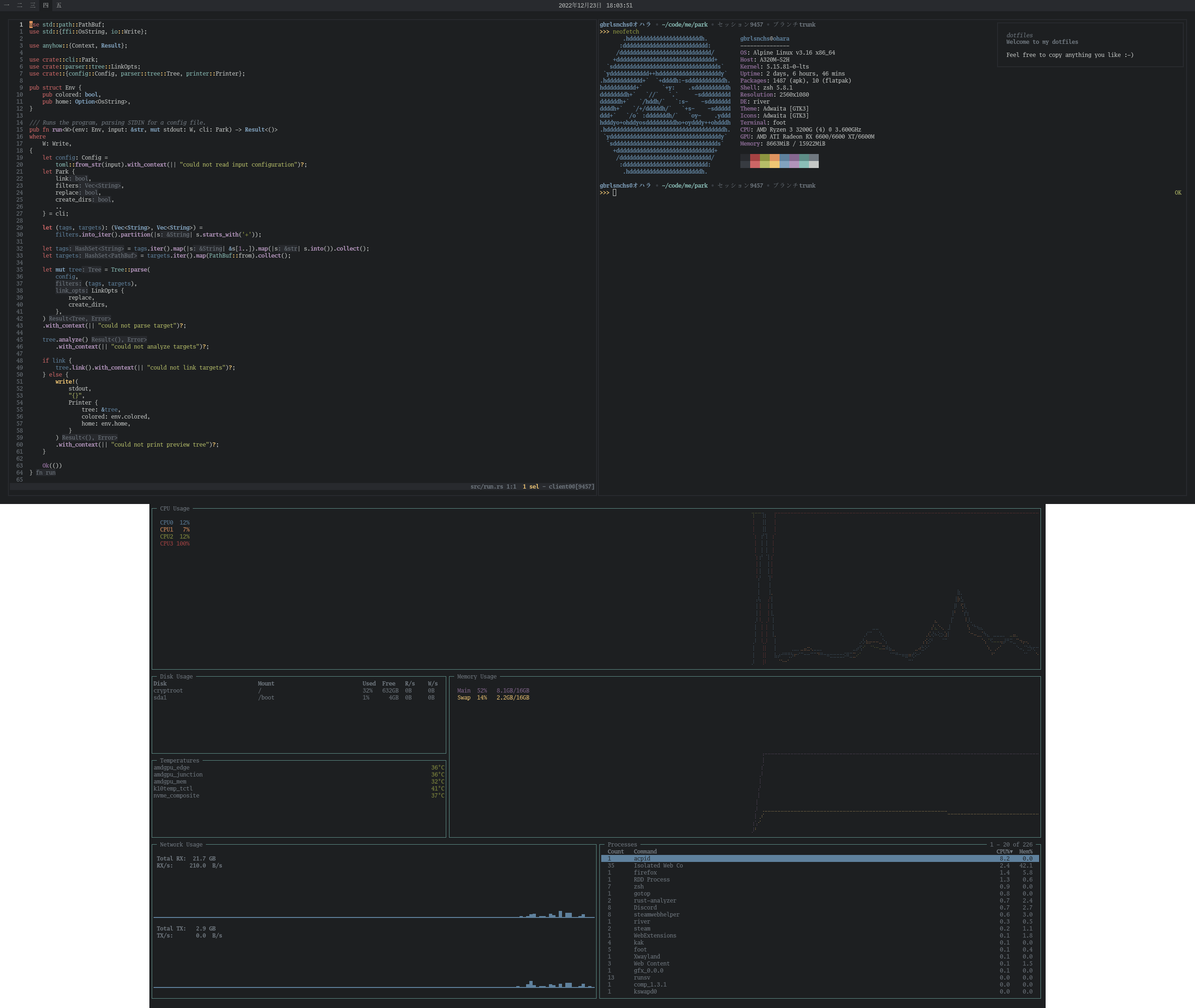This screenshot has height=1008, width=1195.
Task: Click the CPU3 100% legend entry
Action: 174,543
